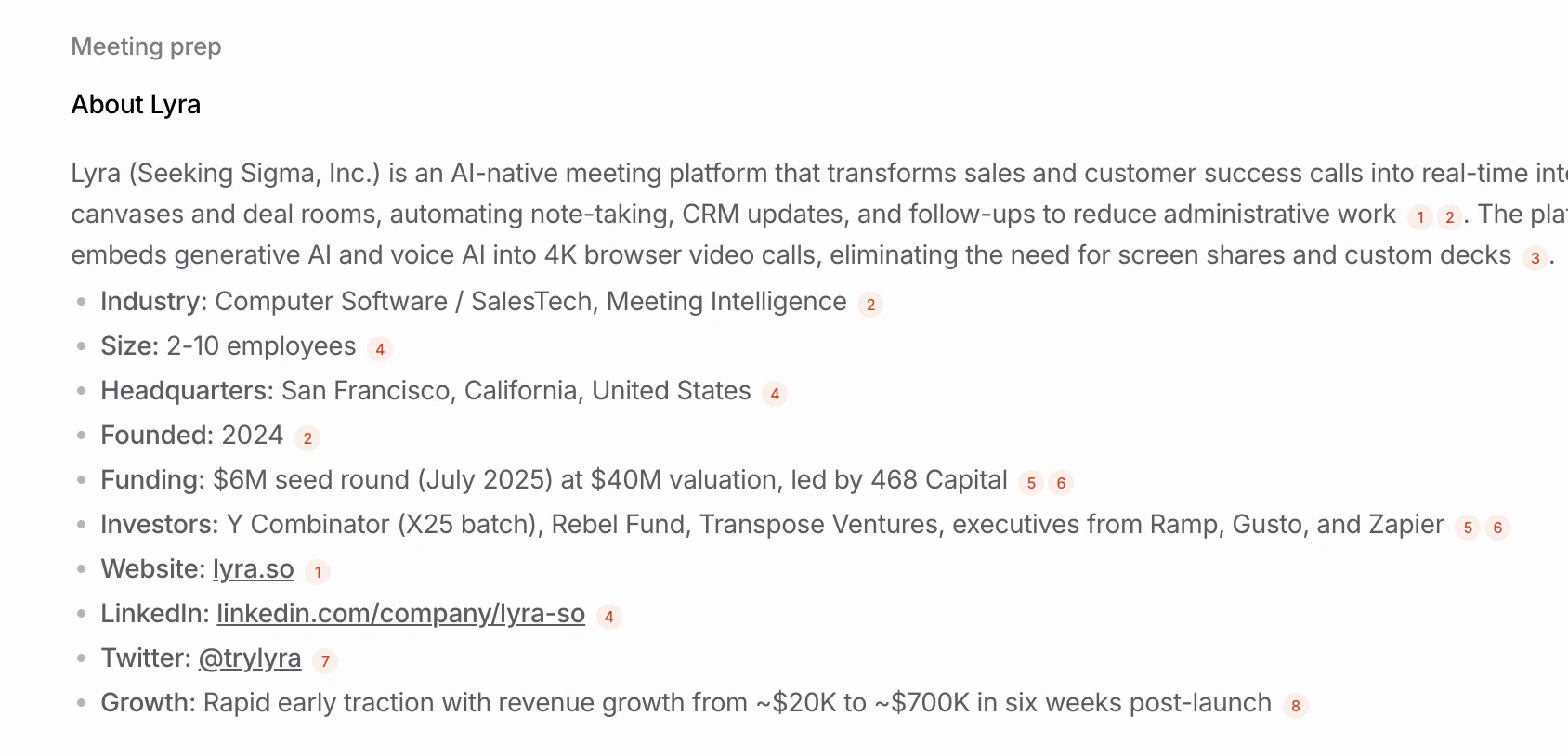
Task: Click citation 5 on Investors line
Action: pos(1468,528)
